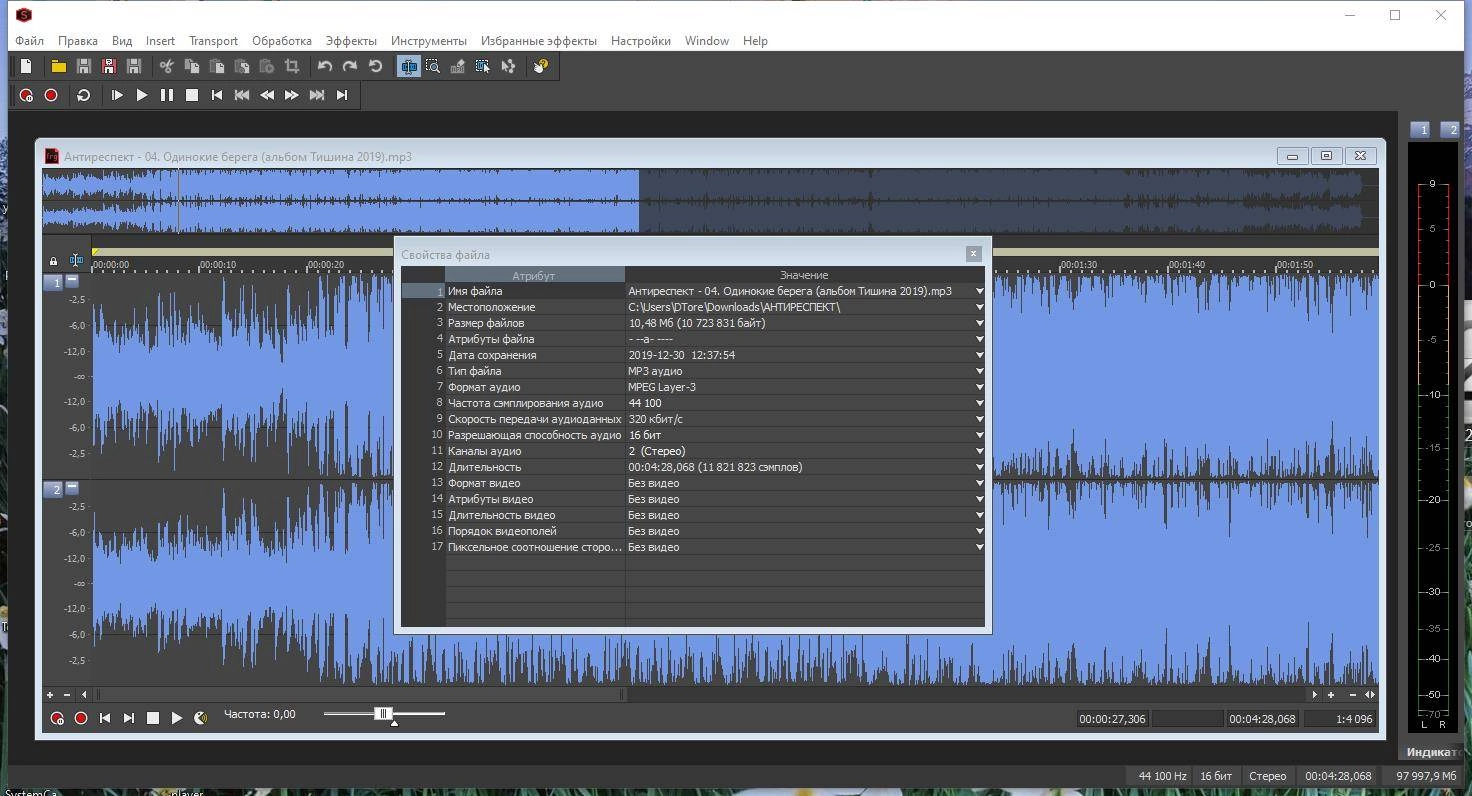Image resolution: width=1472 pixels, height=796 pixels.
Task: Click the Redo arrow icon
Action: 350,66
